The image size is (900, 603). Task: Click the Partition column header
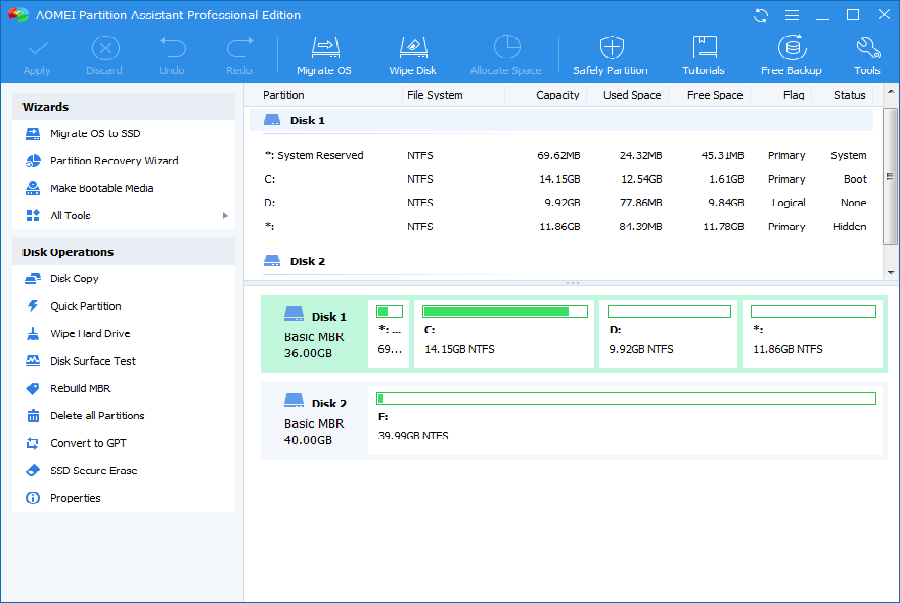point(284,95)
